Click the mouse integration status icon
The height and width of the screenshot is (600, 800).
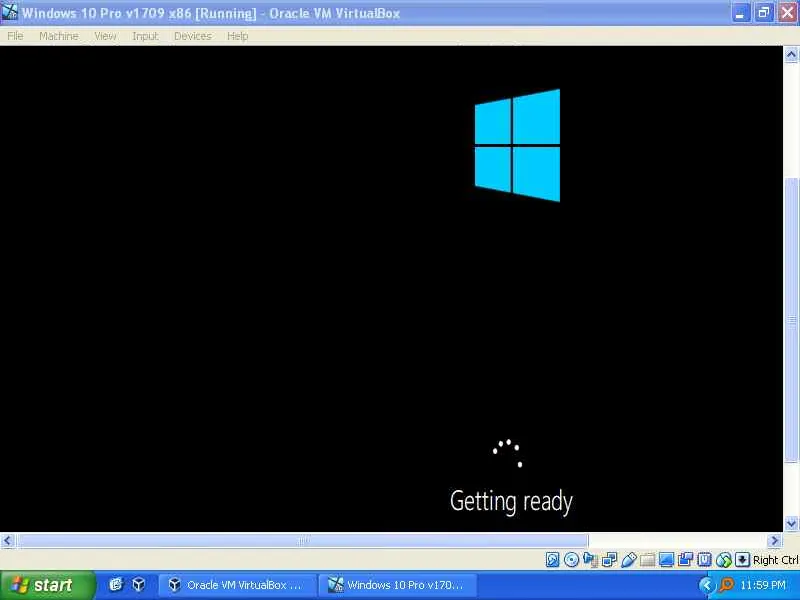(x=723, y=560)
